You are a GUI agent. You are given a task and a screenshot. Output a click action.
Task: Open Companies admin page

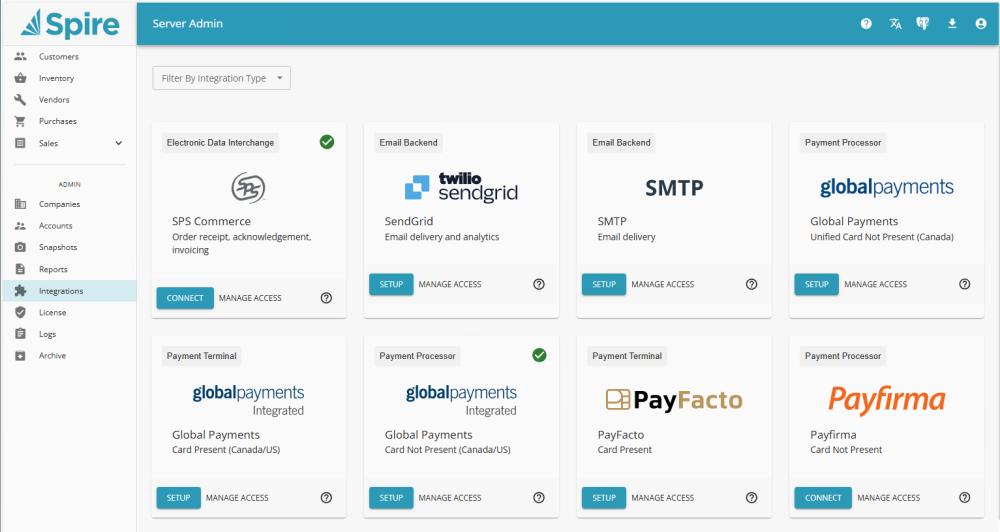[59, 204]
